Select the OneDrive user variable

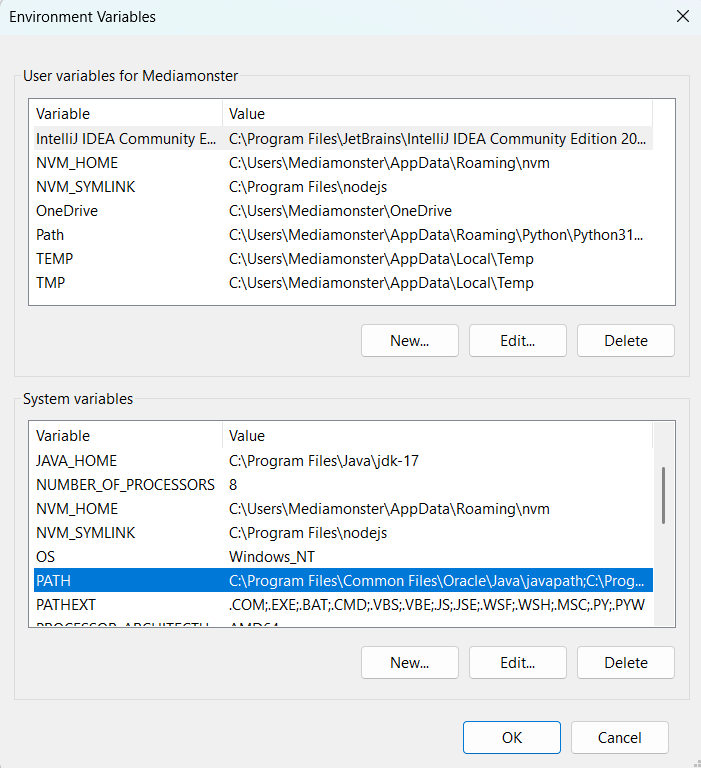point(343,211)
